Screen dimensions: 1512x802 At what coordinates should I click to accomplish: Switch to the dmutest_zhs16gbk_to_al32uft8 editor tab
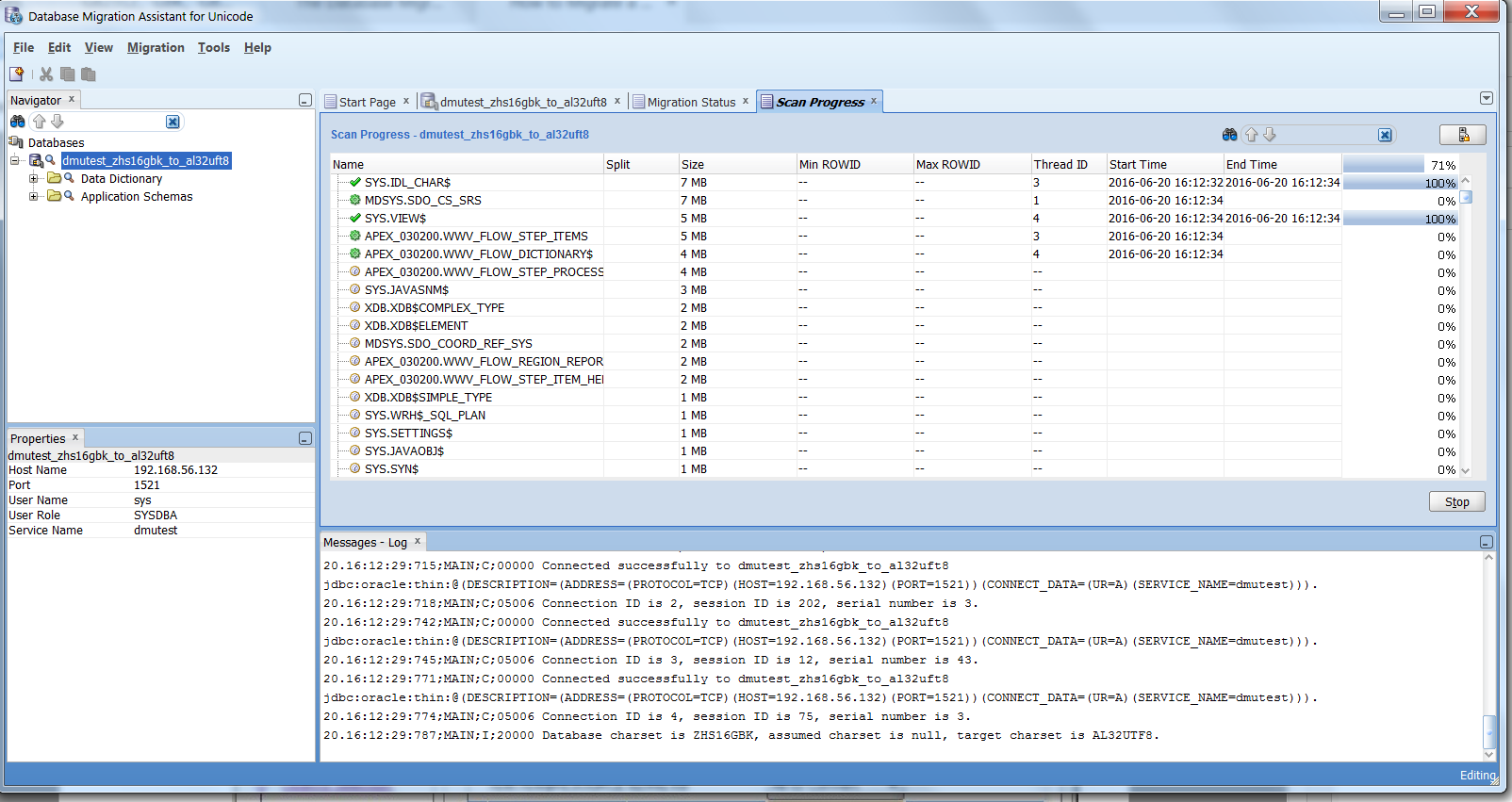[x=523, y=102]
